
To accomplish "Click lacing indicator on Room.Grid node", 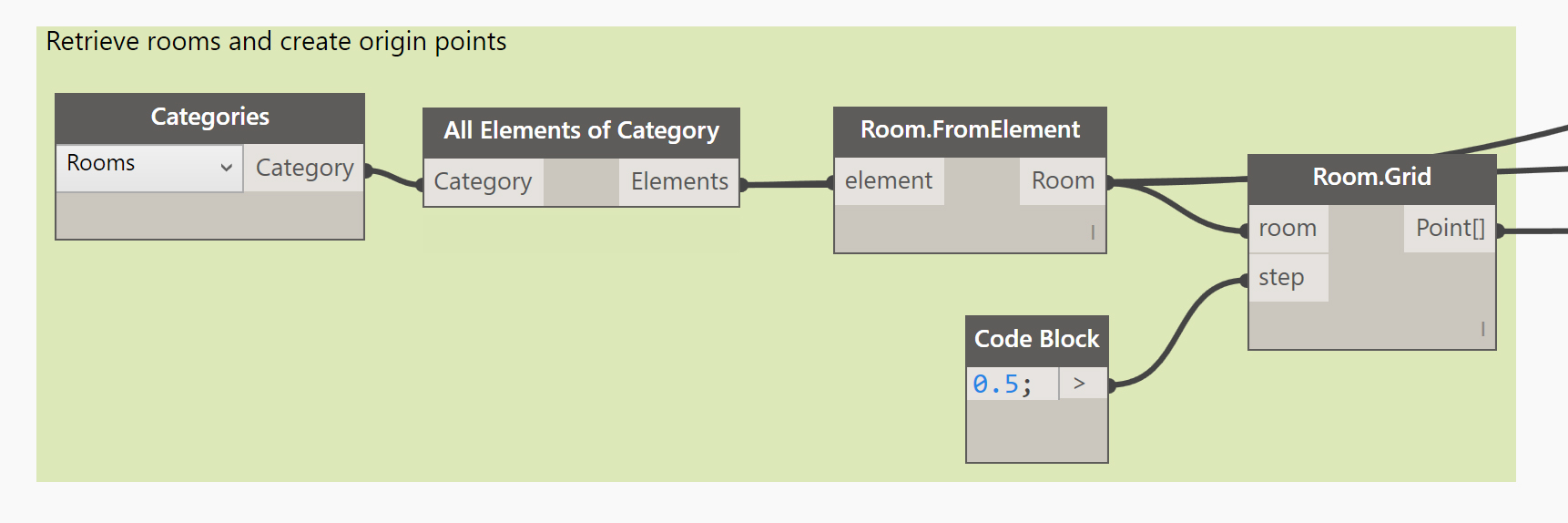I will tap(1482, 329).
